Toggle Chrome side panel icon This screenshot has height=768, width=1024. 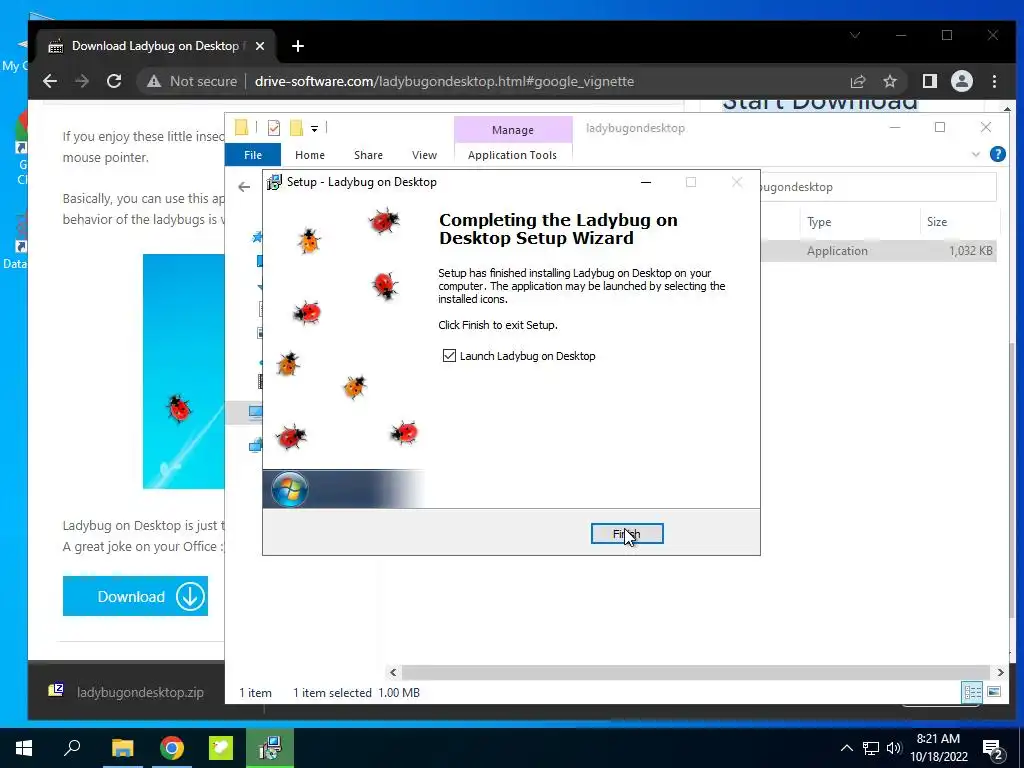pos(929,81)
